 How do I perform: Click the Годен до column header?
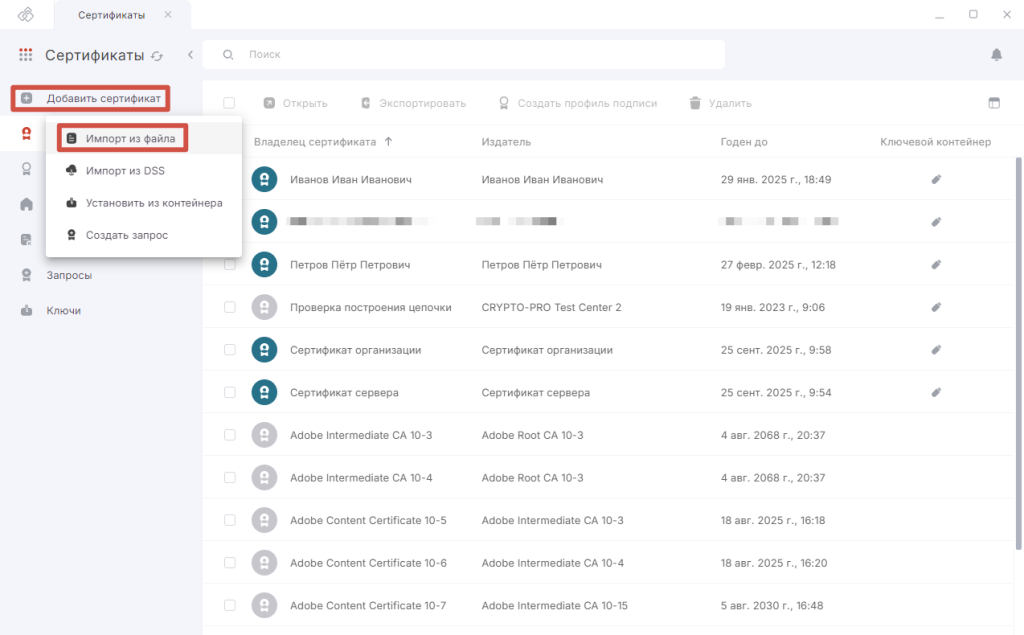tap(744, 142)
